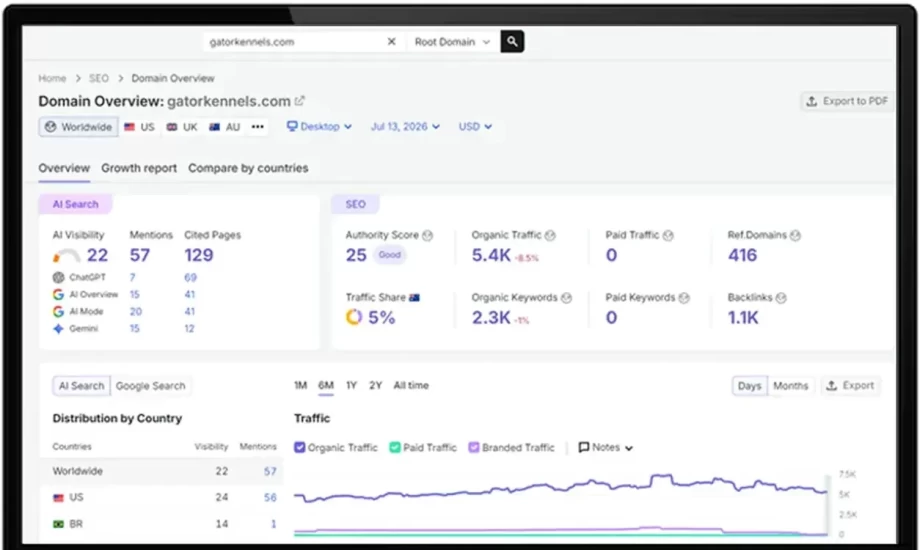Click the organic traffic chart line
The height and width of the screenshot is (550, 920).
(x=560, y=488)
